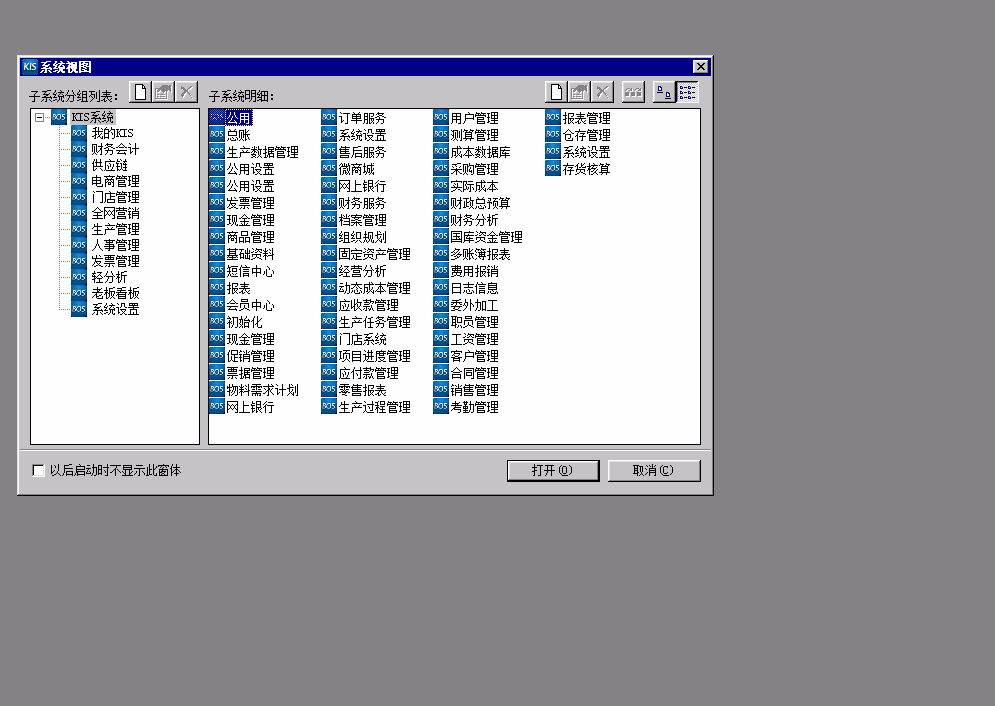Select 初始化 in detail list
Image resolution: width=995 pixels, height=706 pixels.
pos(244,322)
